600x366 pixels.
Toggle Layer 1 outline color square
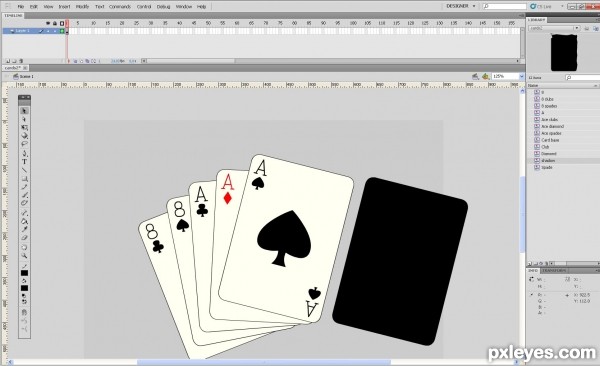(x=62, y=31)
